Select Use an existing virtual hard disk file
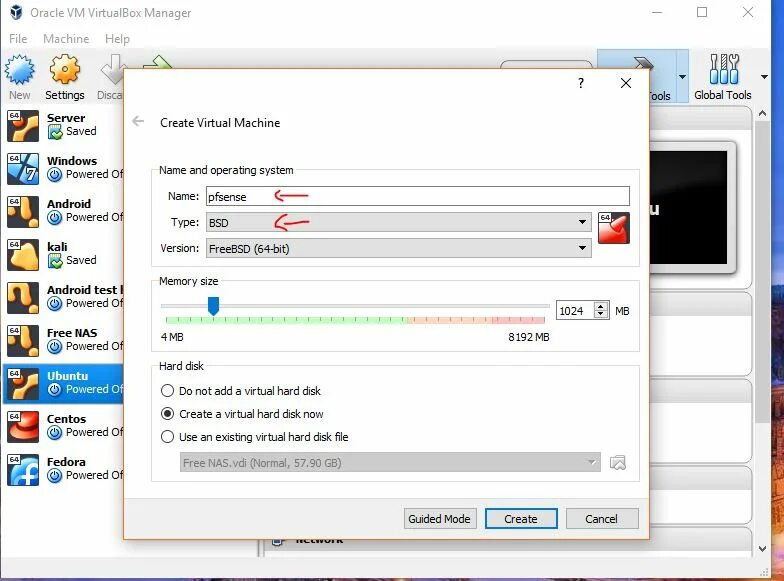784x581 pixels. point(168,436)
